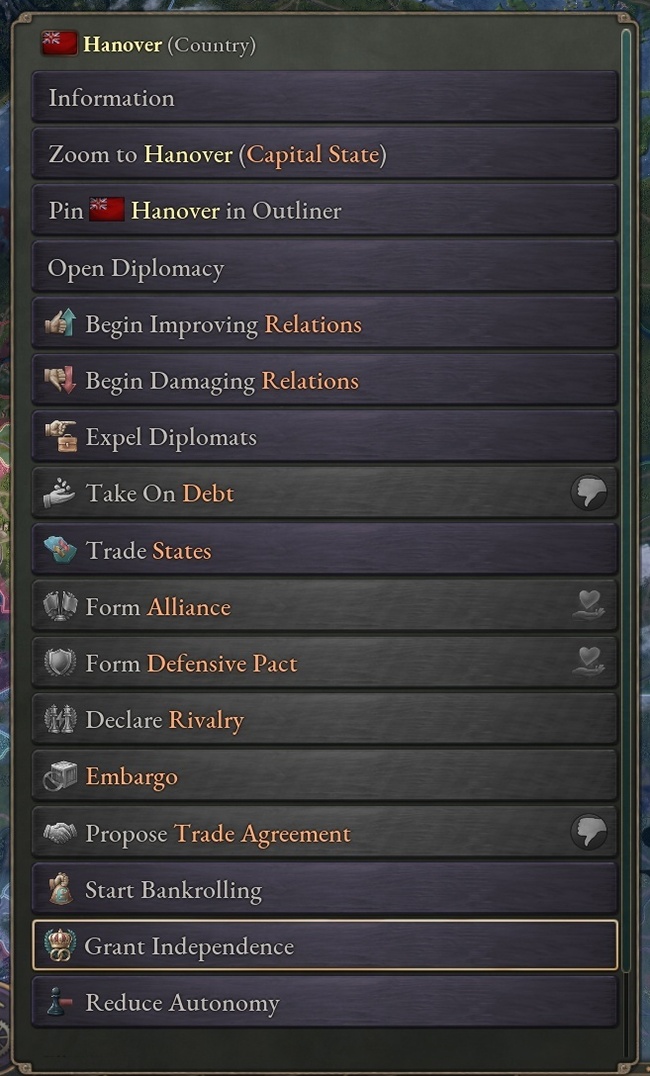Choose Open Diplomacy option
650x1076 pixels.
(324, 268)
